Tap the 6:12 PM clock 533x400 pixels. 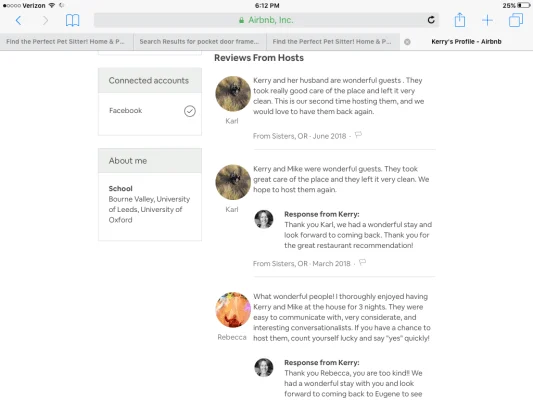[267, 5]
